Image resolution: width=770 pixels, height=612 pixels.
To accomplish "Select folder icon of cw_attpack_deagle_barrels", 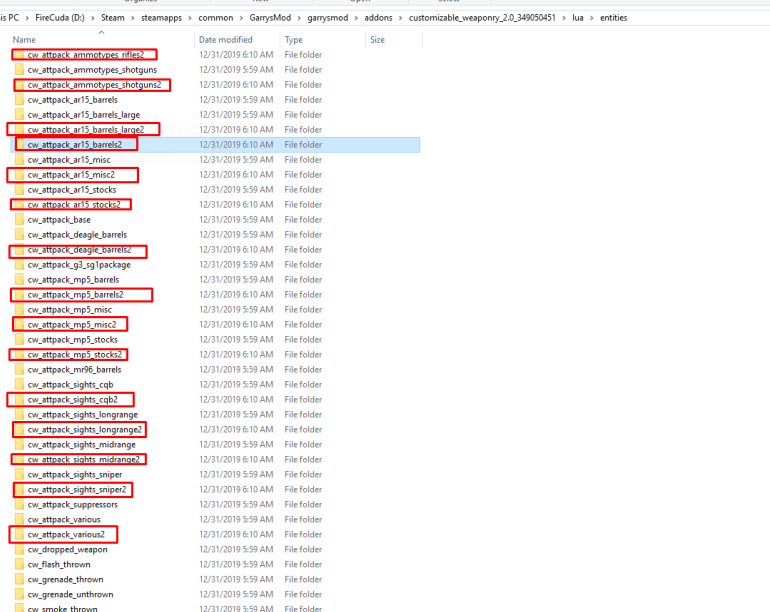I will [x=19, y=234].
